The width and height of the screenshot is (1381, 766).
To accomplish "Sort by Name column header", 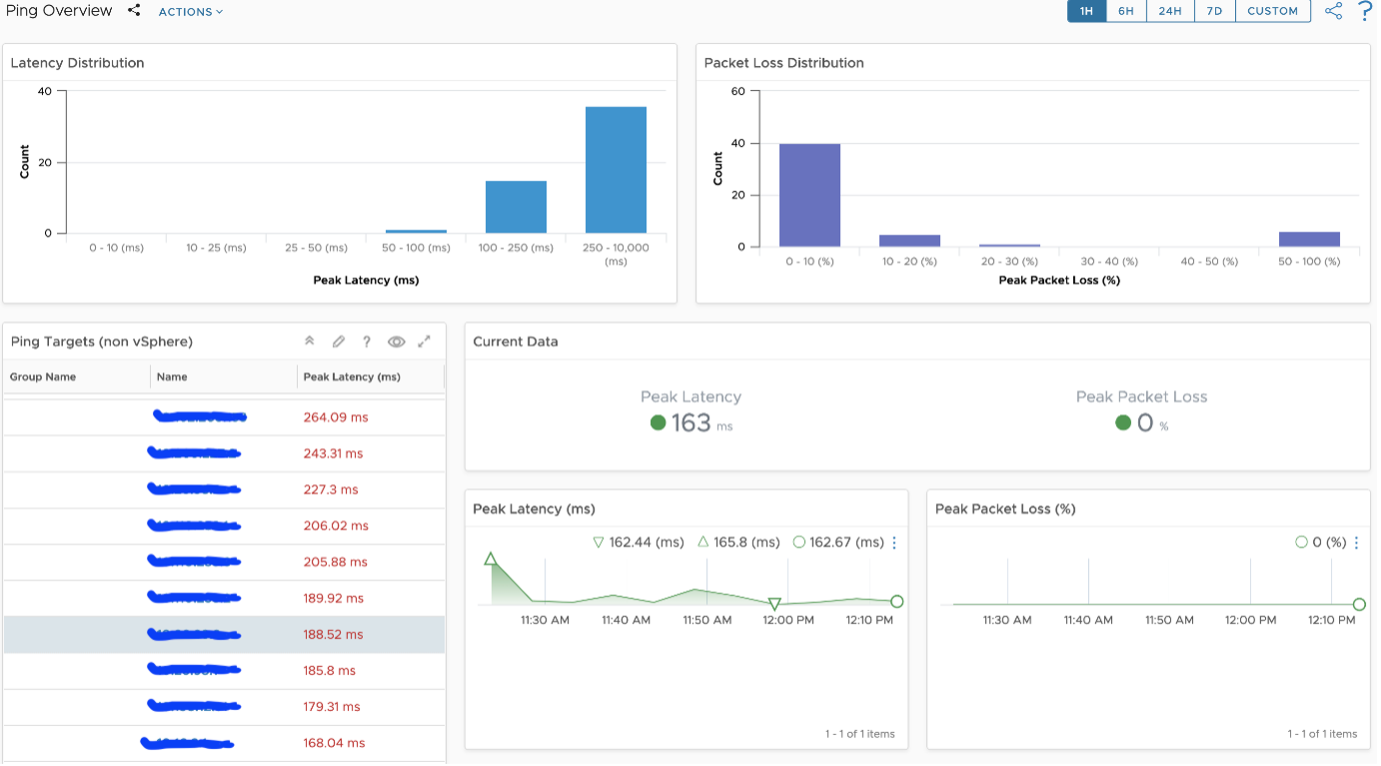I will [172, 377].
